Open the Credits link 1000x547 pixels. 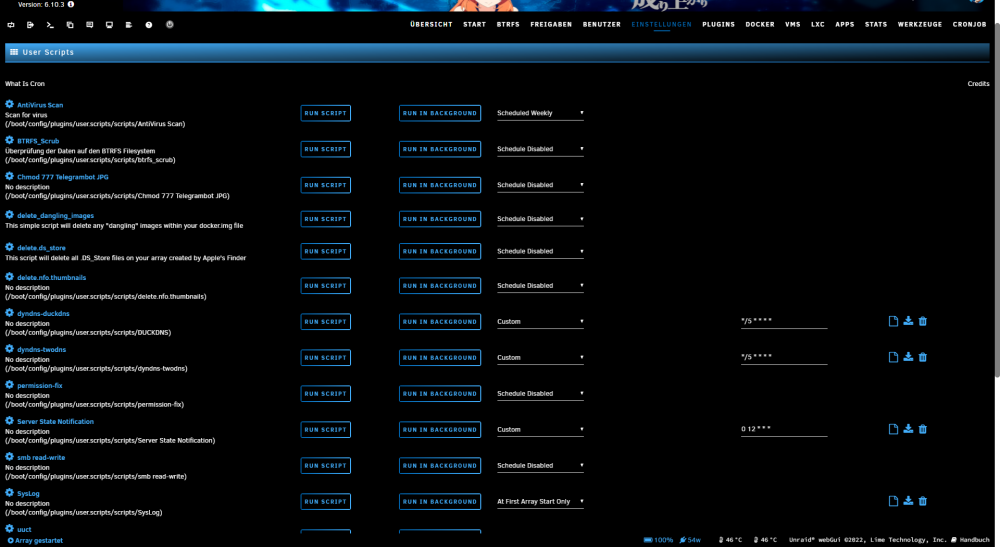click(978, 84)
